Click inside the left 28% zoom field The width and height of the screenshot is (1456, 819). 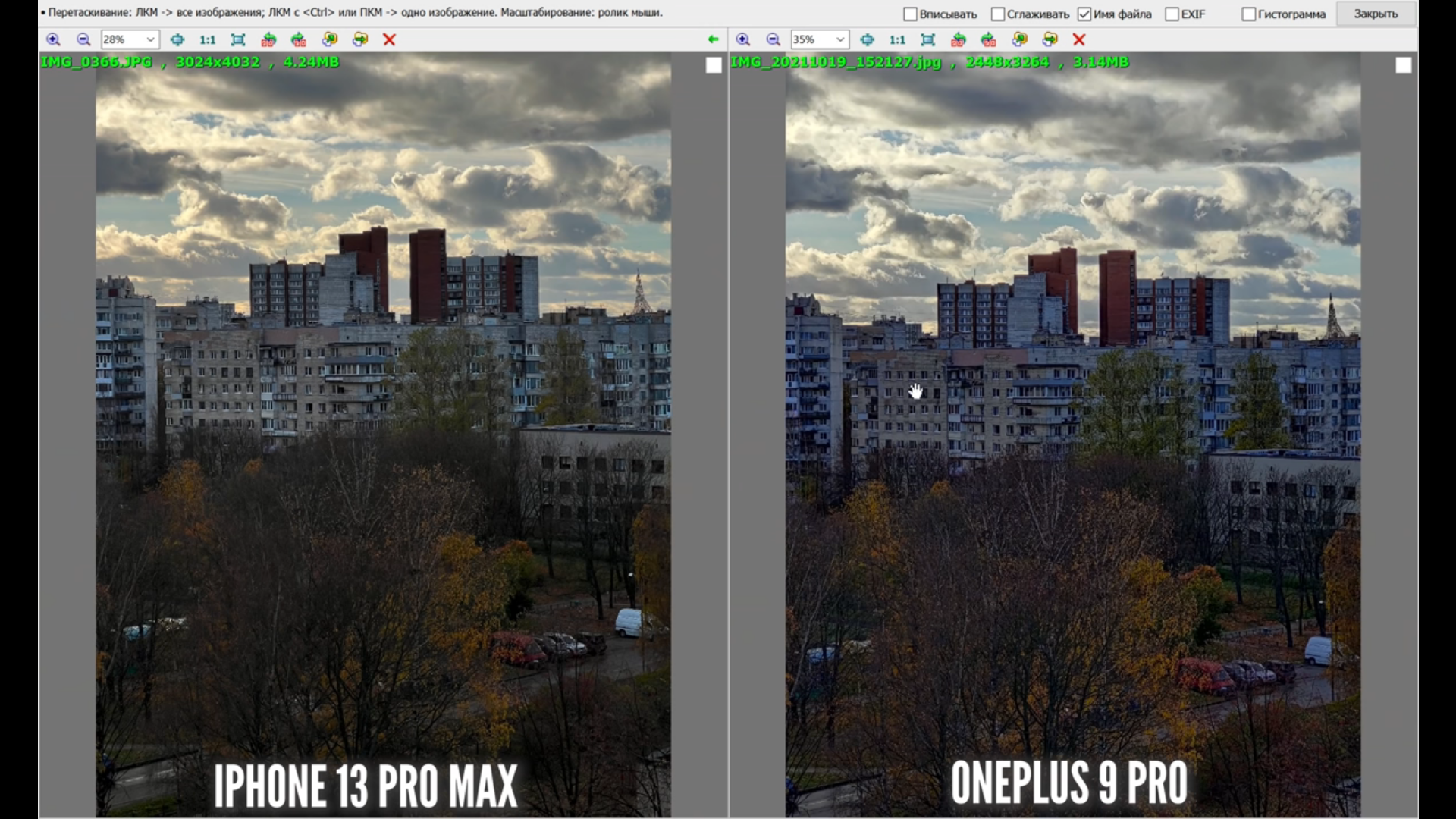click(x=121, y=39)
